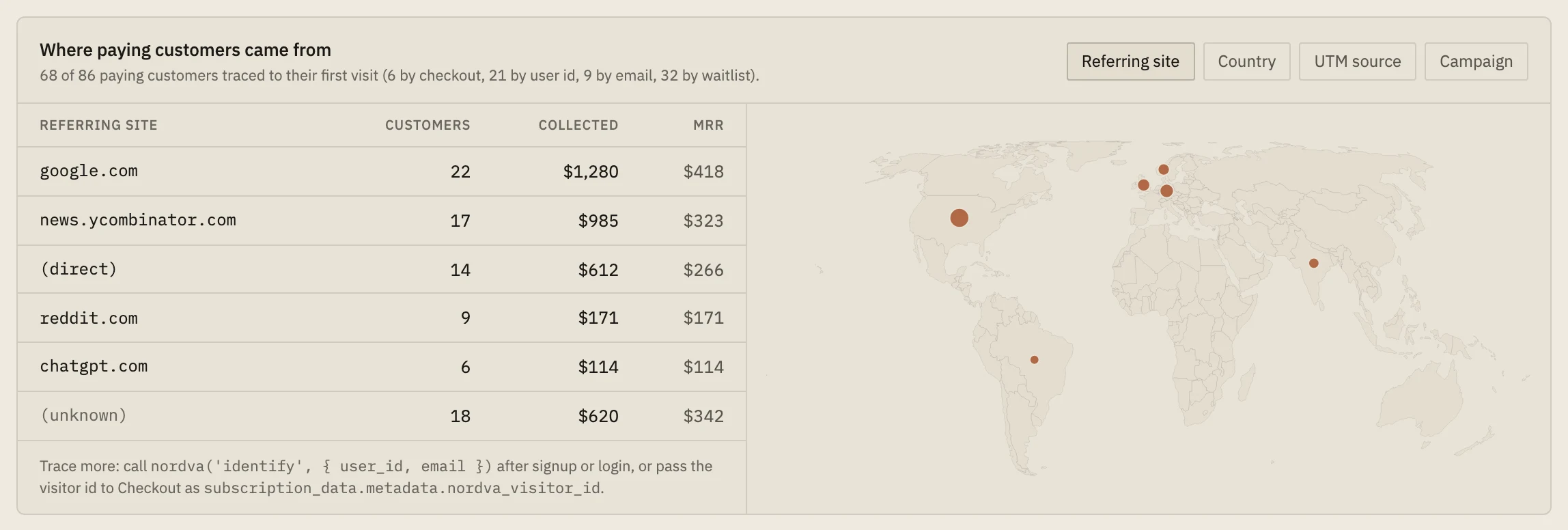Select the map dot over Brazil
Image resolution: width=1568 pixels, height=530 pixels.
coord(1035,360)
